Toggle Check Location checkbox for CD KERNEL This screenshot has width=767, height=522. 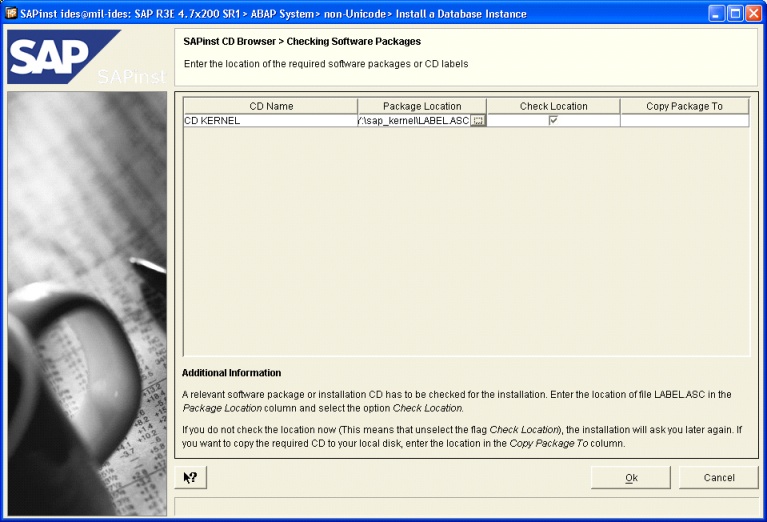[x=553, y=121]
